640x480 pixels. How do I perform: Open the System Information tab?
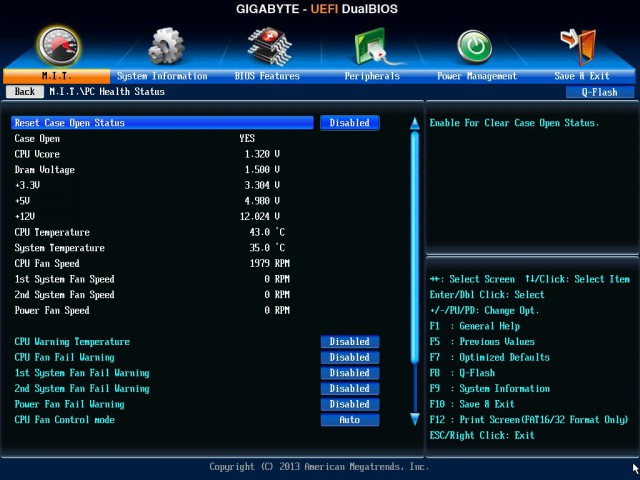[162, 76]
